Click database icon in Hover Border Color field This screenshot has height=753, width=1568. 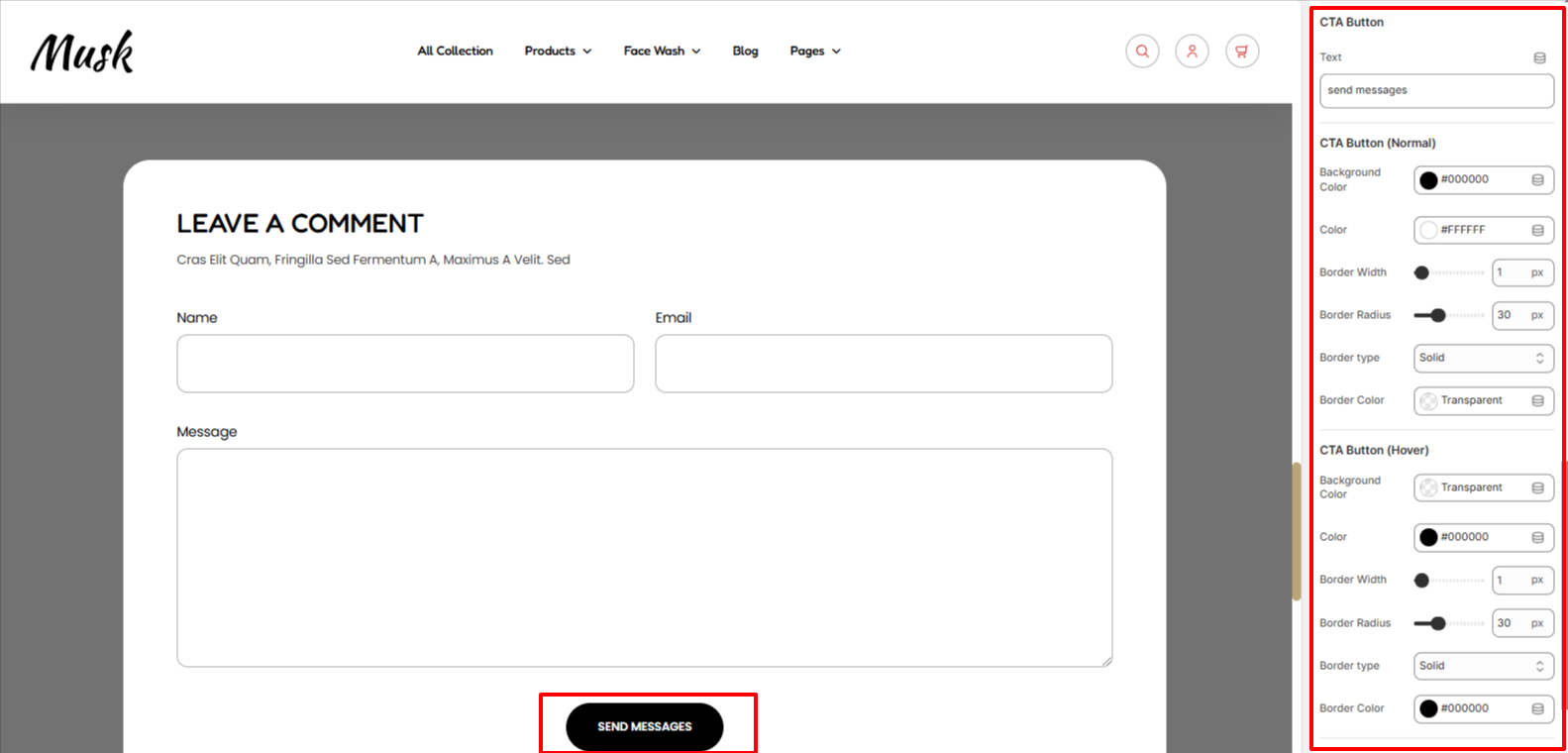(1537, 708)
